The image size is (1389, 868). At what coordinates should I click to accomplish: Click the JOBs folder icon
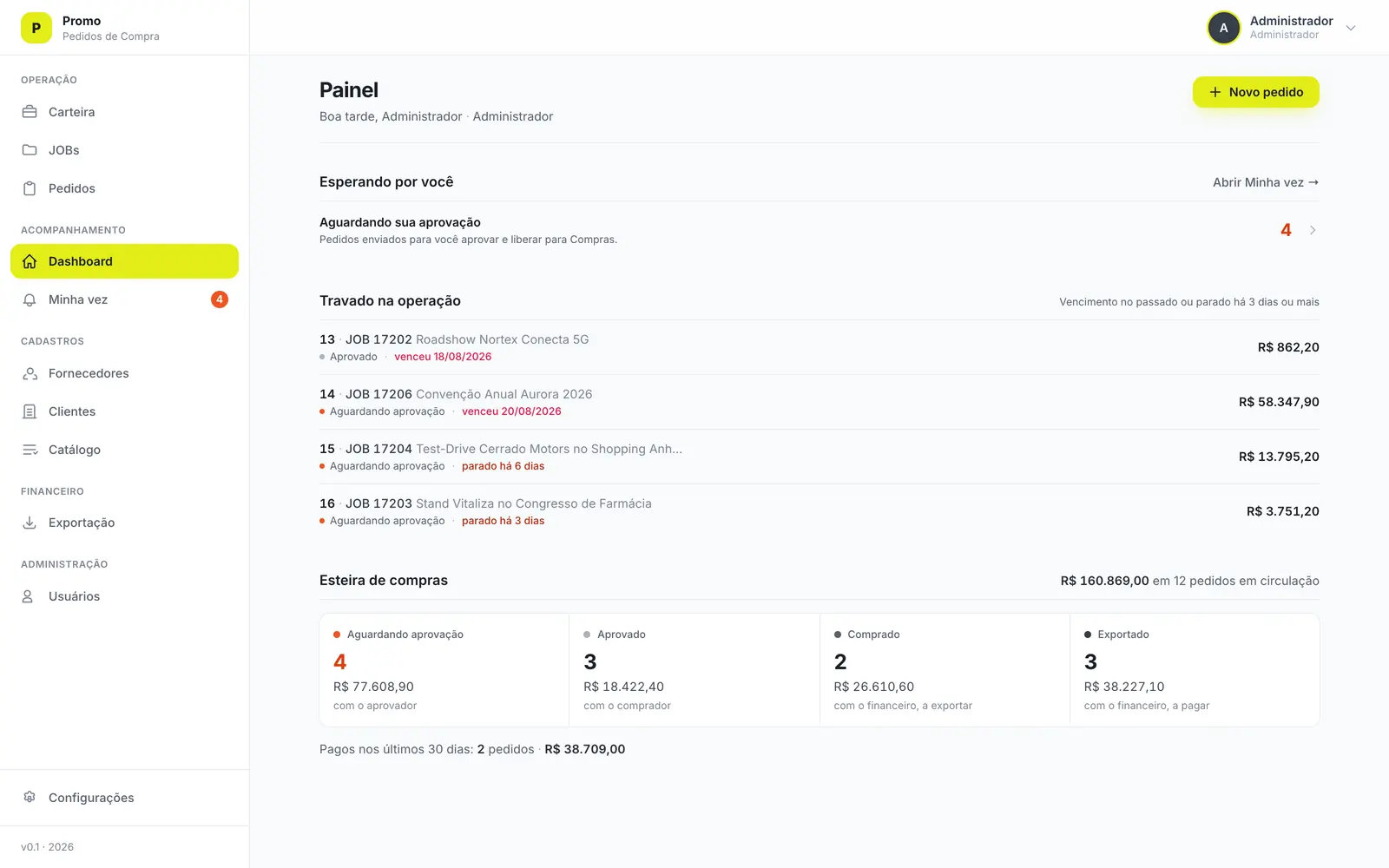[30, 150]
